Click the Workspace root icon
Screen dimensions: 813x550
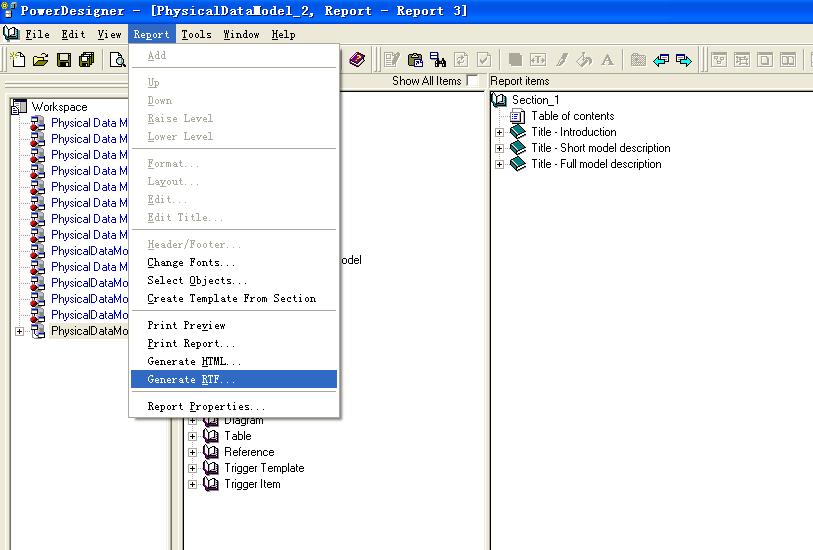point(19,107)
